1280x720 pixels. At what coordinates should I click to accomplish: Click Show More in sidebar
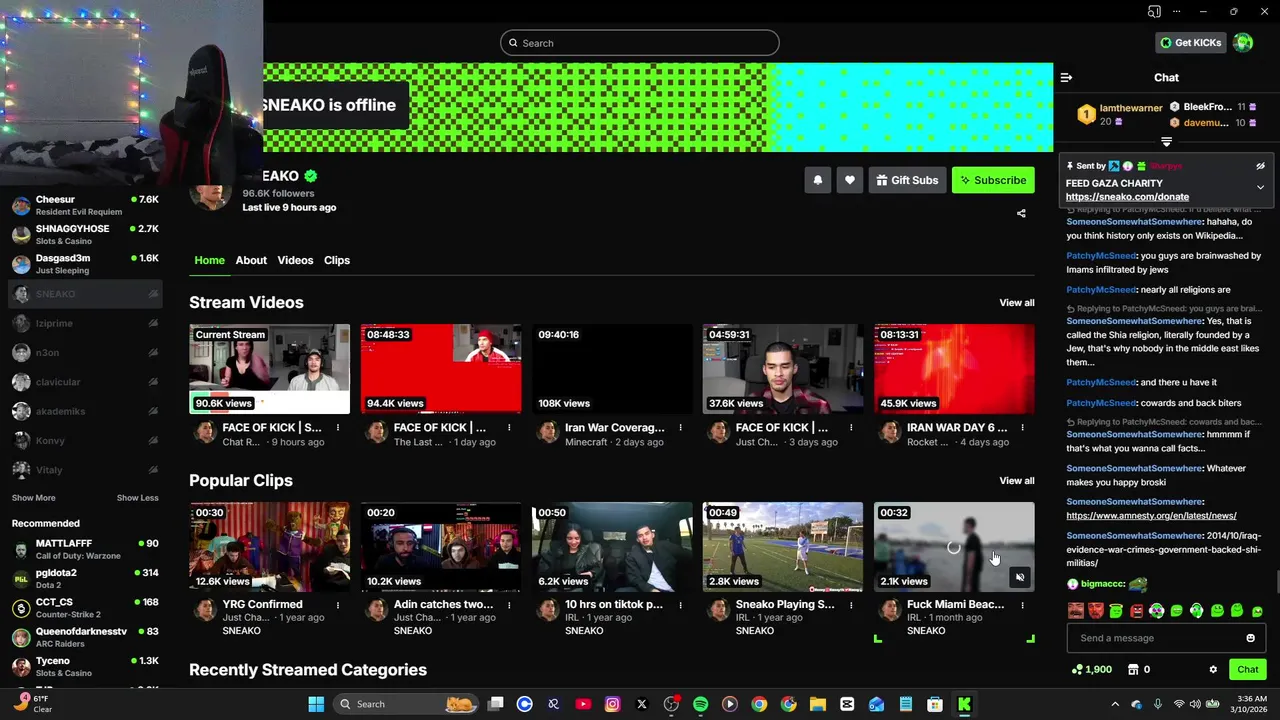[33, 498]
